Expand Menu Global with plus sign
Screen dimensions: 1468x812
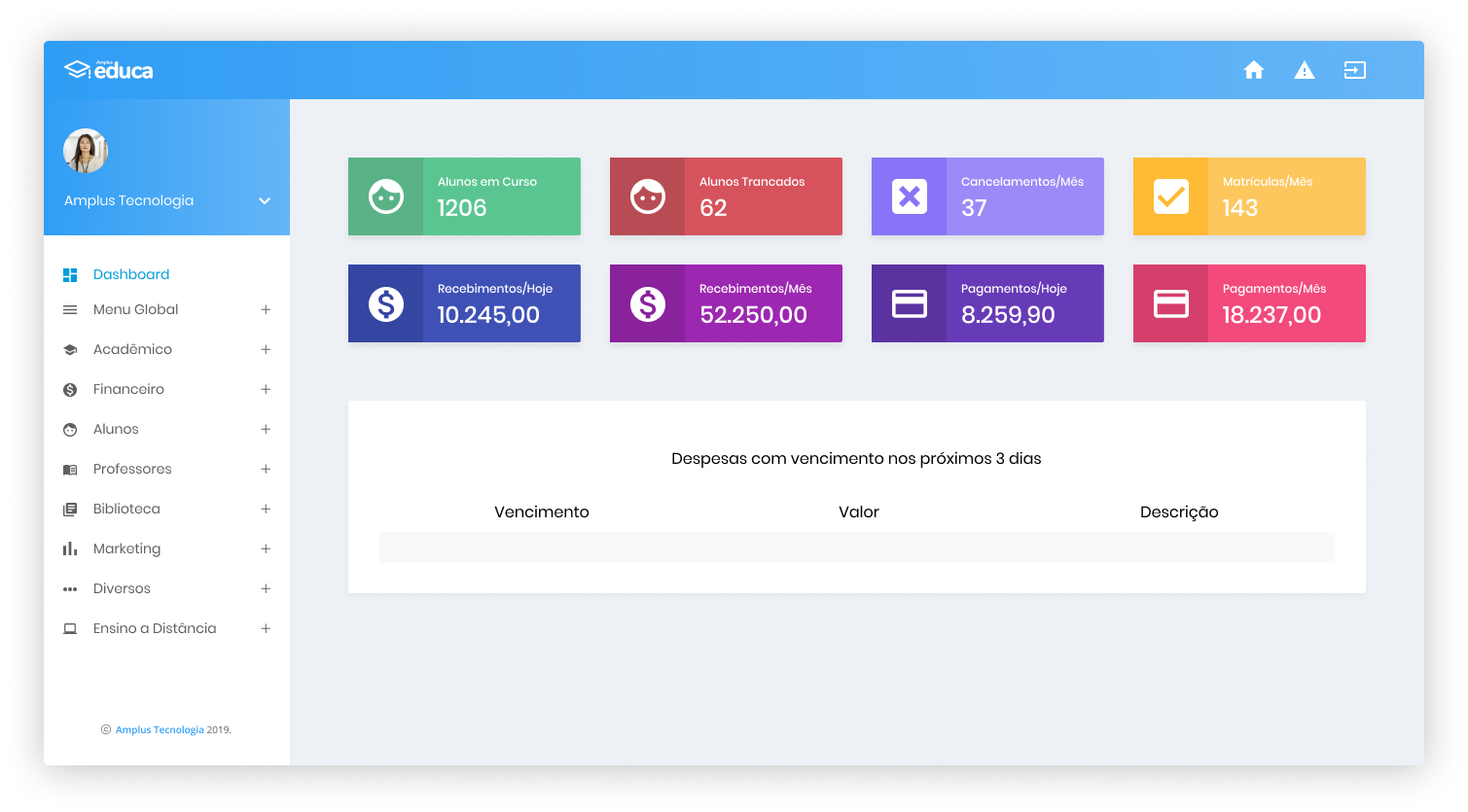click(x=266, y=309)
